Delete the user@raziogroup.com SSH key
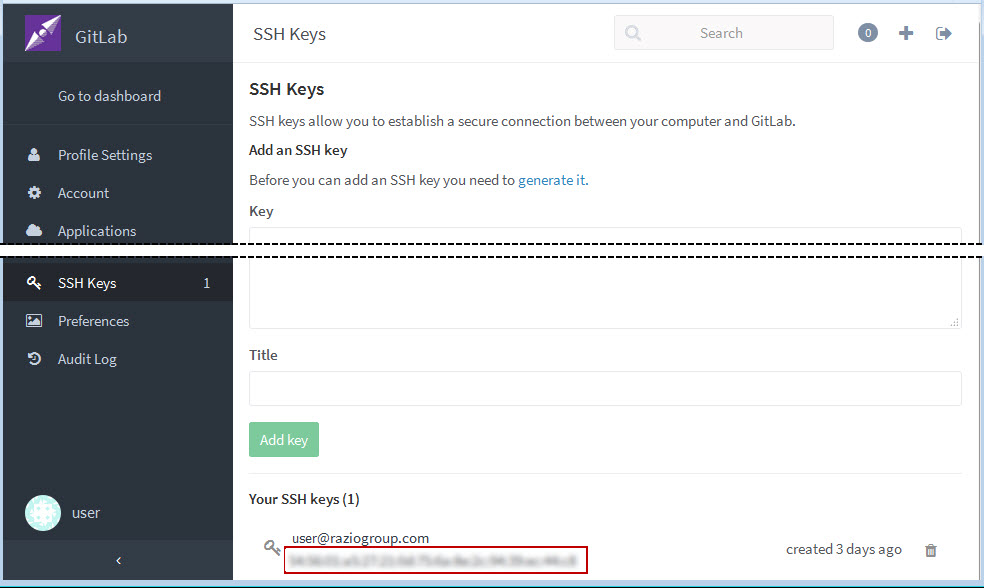Viewport: 984px width, 588px height. pyautogui.click(x=931, y=550)
